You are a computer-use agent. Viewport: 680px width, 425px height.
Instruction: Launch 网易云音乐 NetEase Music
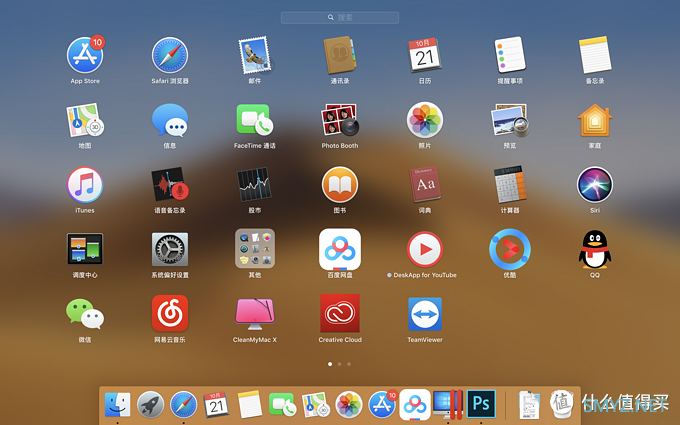(170, 314)
